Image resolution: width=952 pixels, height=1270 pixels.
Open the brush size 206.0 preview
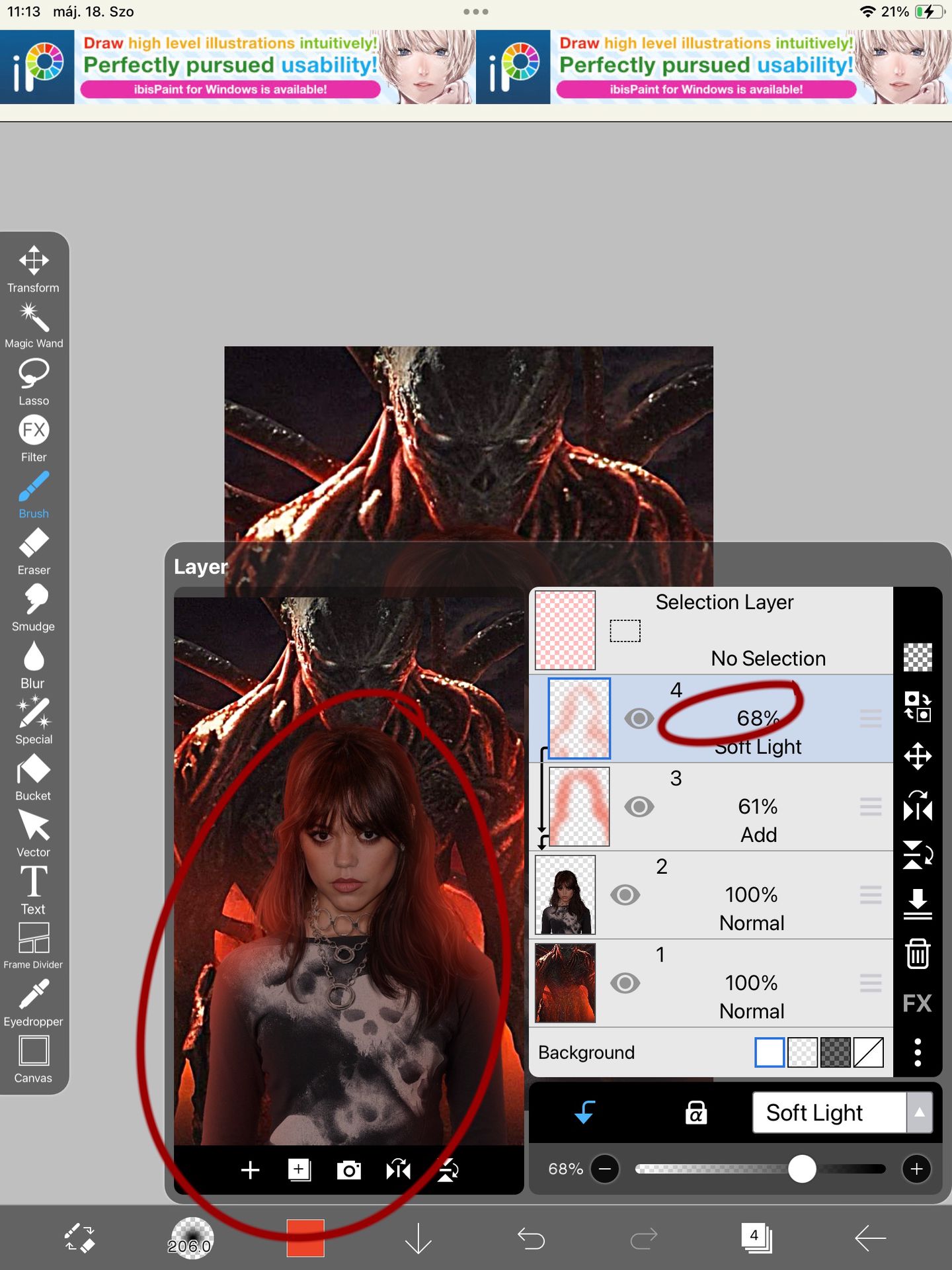point(191,1238)
